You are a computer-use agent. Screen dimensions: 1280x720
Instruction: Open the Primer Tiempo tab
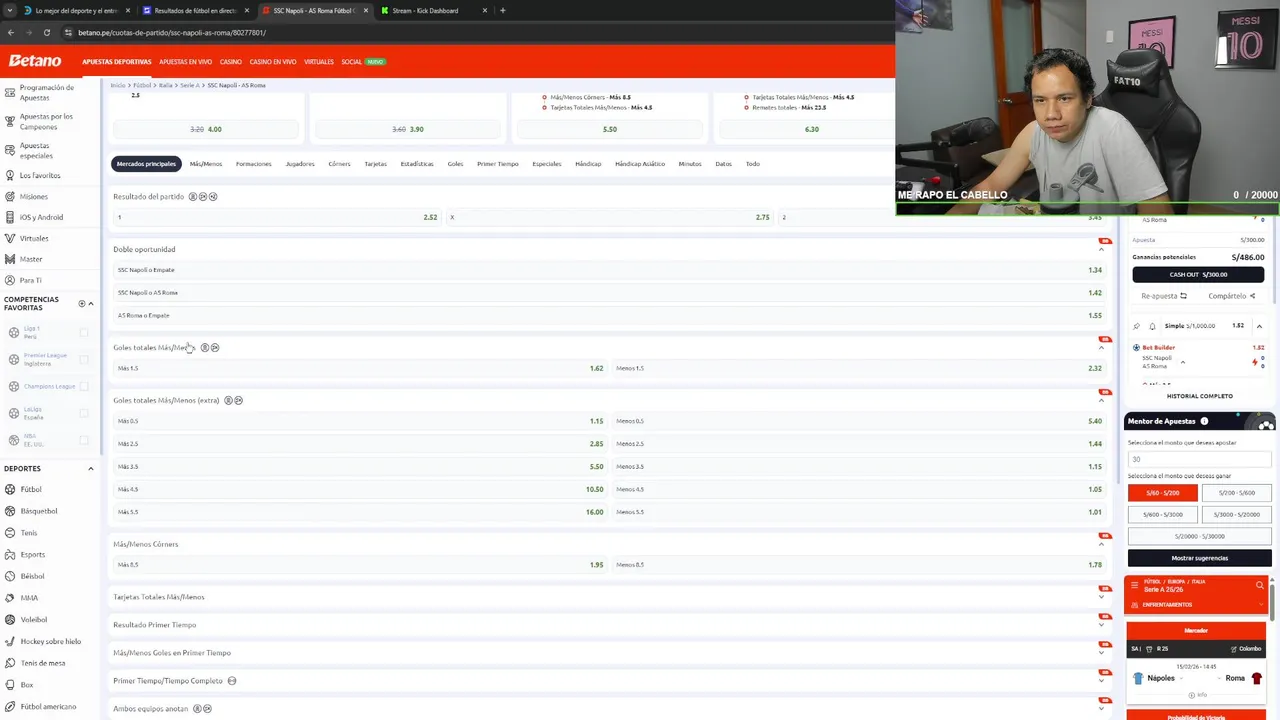(x=497, y=164)
